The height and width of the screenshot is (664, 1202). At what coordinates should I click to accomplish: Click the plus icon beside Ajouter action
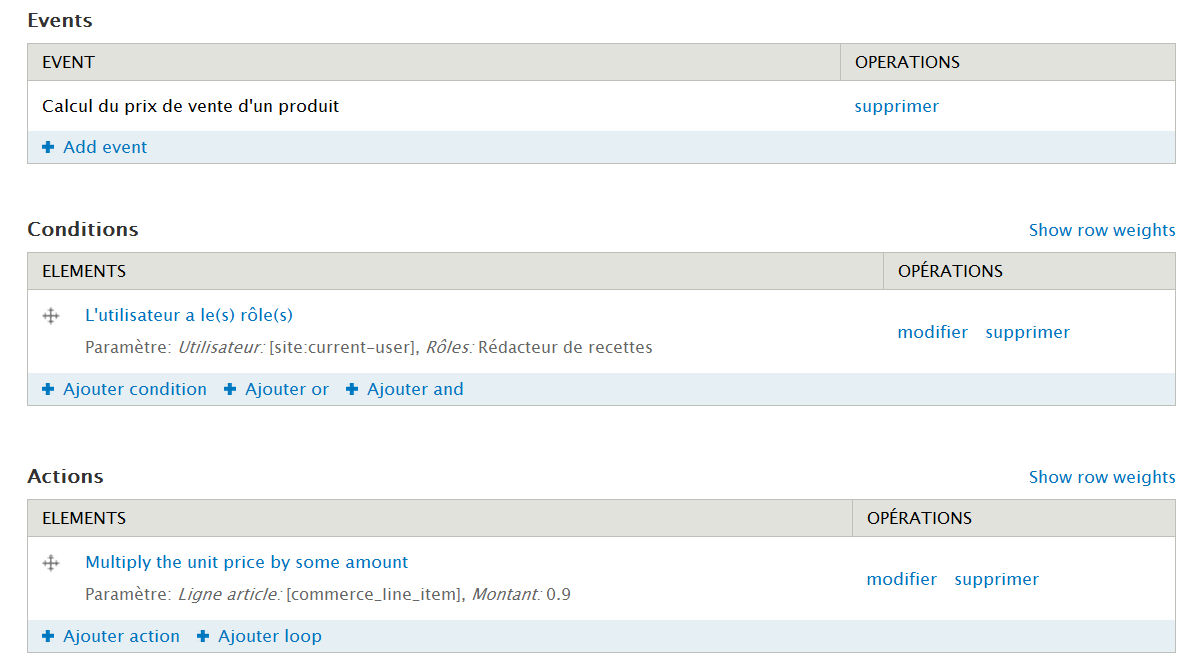(48, 636)
